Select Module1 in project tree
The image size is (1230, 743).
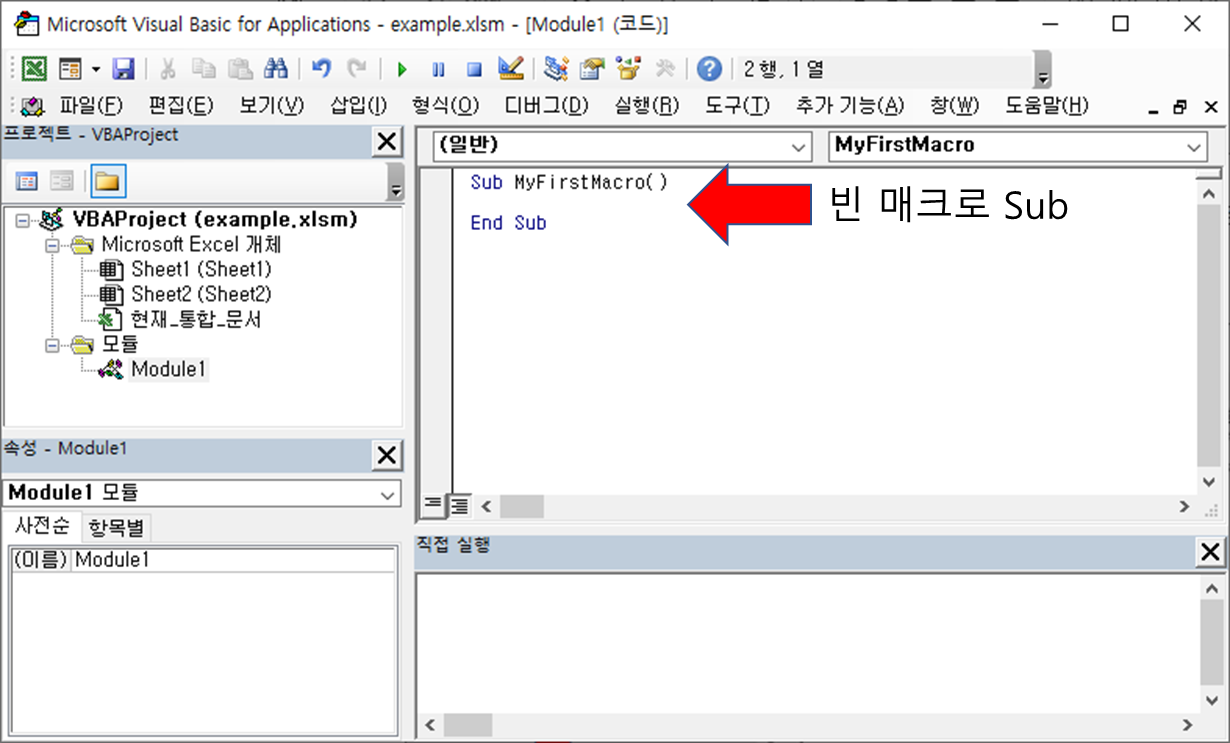(x=169, y=370)
